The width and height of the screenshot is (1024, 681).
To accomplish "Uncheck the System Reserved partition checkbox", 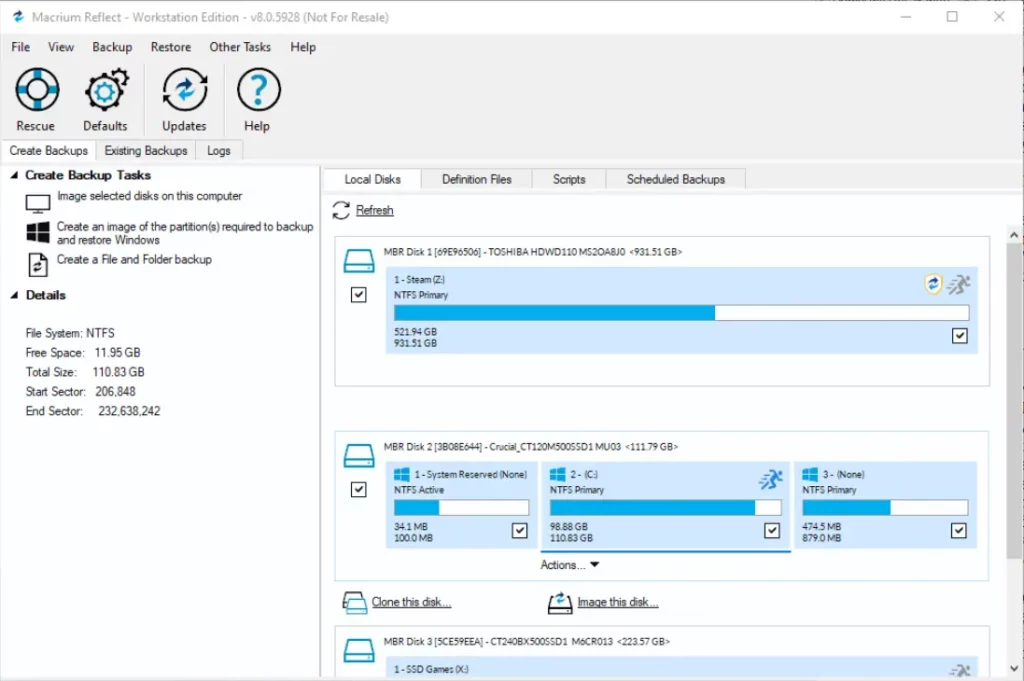I will (x=519, y=531).
